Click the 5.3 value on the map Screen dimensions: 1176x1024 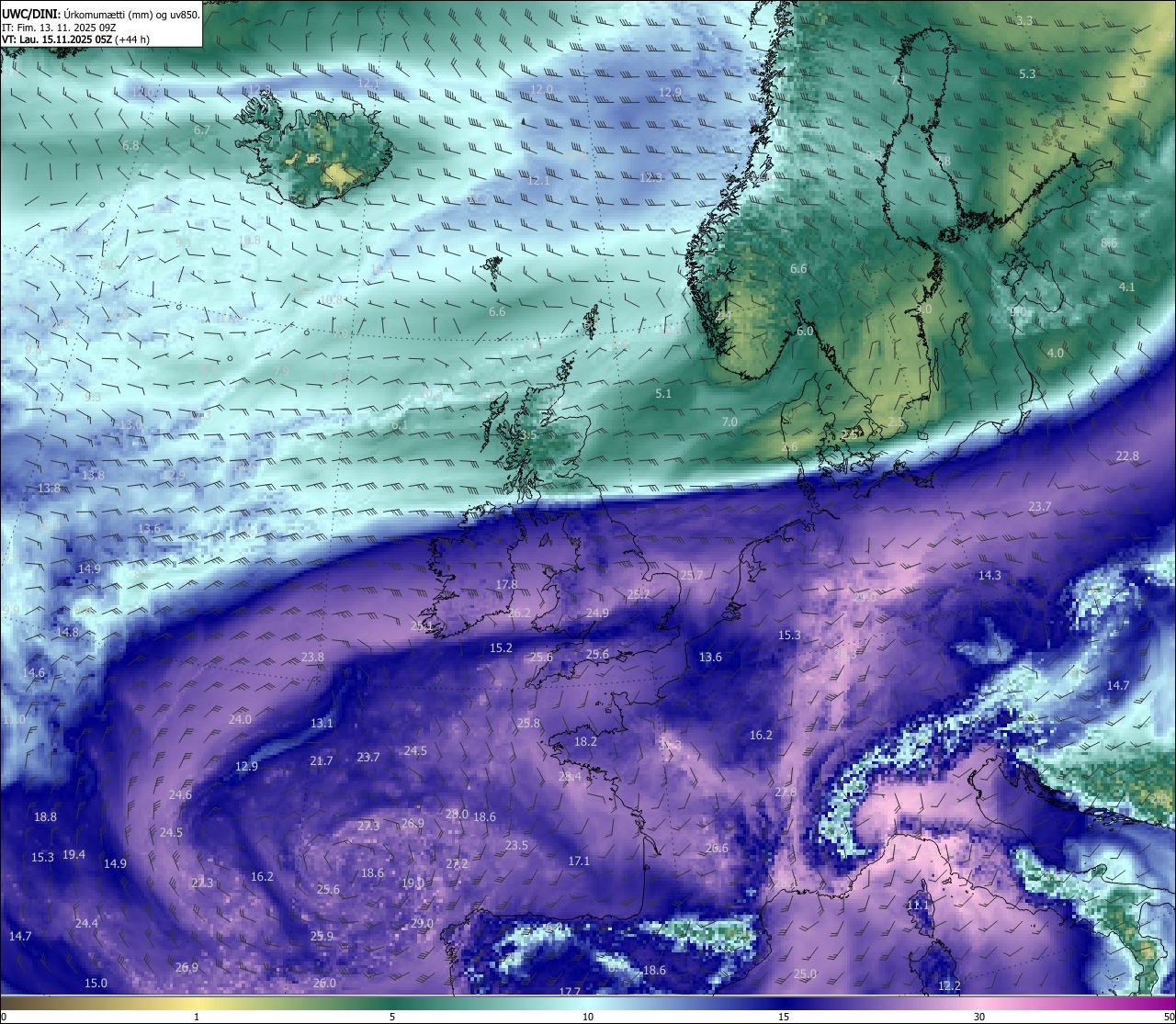[x=1027, y=73]
